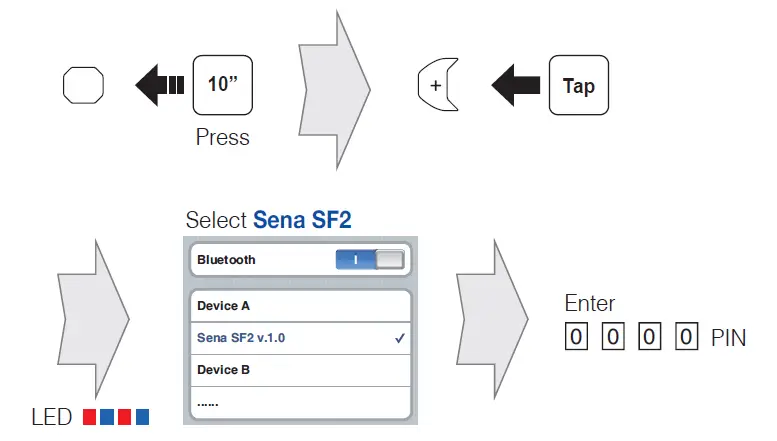Click the octagonal button icon
The height and width of the screenshot is (441, 777).
(x=83, y=85)
